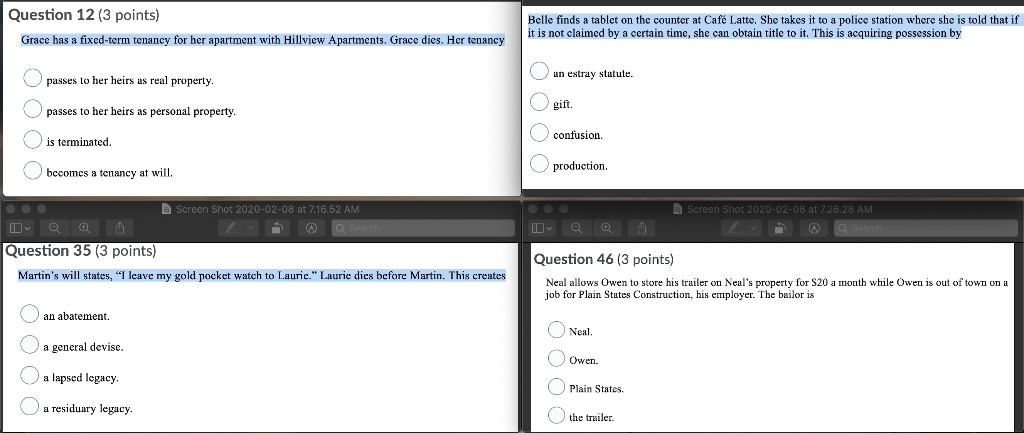Image resolution: width=1024 pixels, height=433 pixels.
Task: Click document proxy icon of 7.16.52 AM title
Action: (167, 210)
